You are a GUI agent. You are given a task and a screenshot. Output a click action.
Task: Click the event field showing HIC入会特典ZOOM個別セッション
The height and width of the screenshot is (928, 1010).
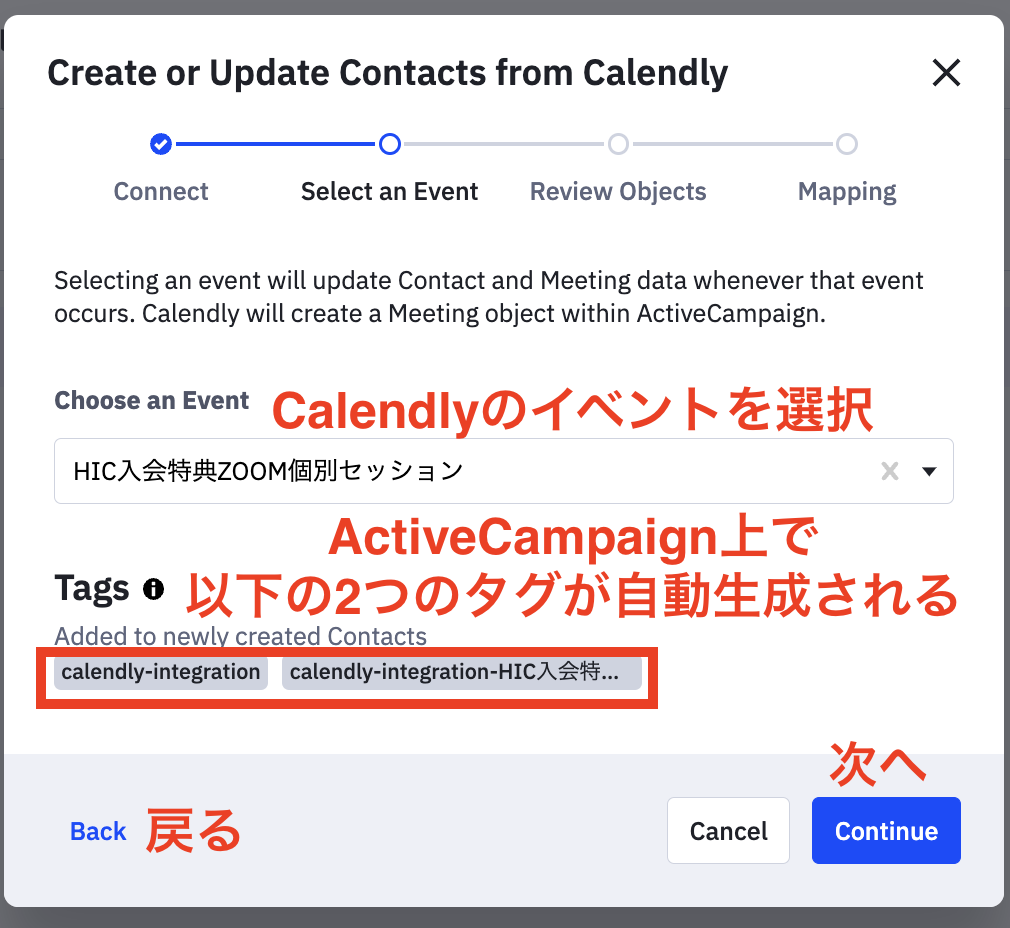(504, 471)
